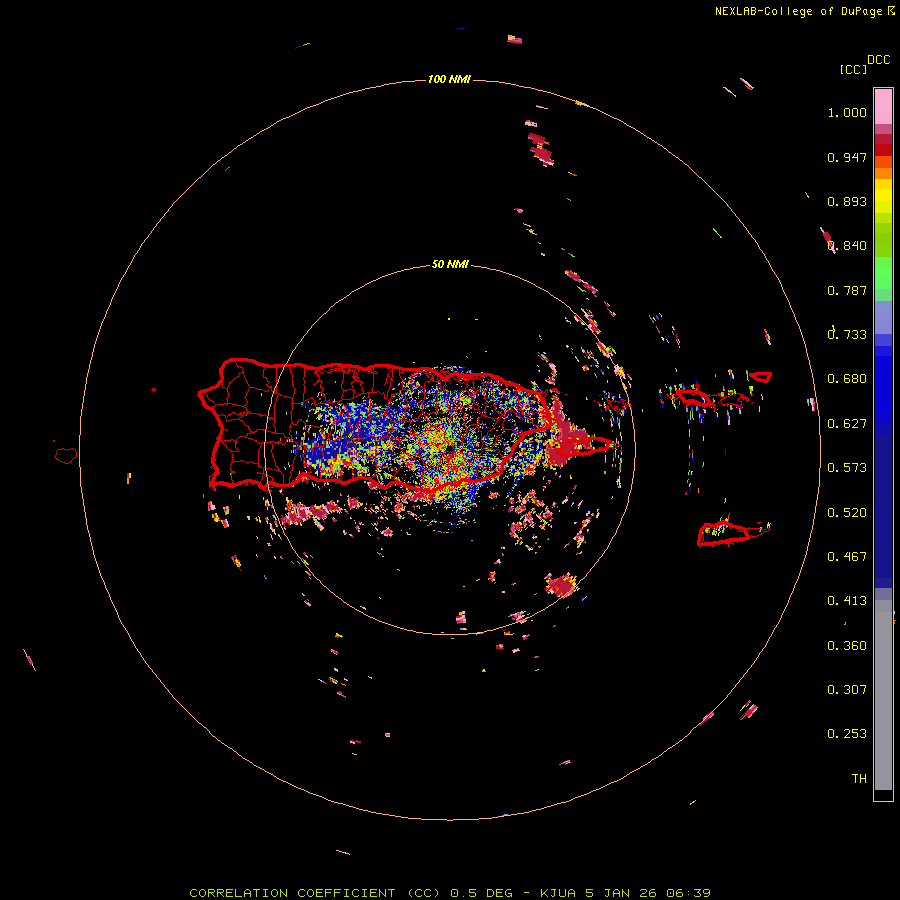Select the 1.000 scale value
900x900 pixels.
coord(847,113)
